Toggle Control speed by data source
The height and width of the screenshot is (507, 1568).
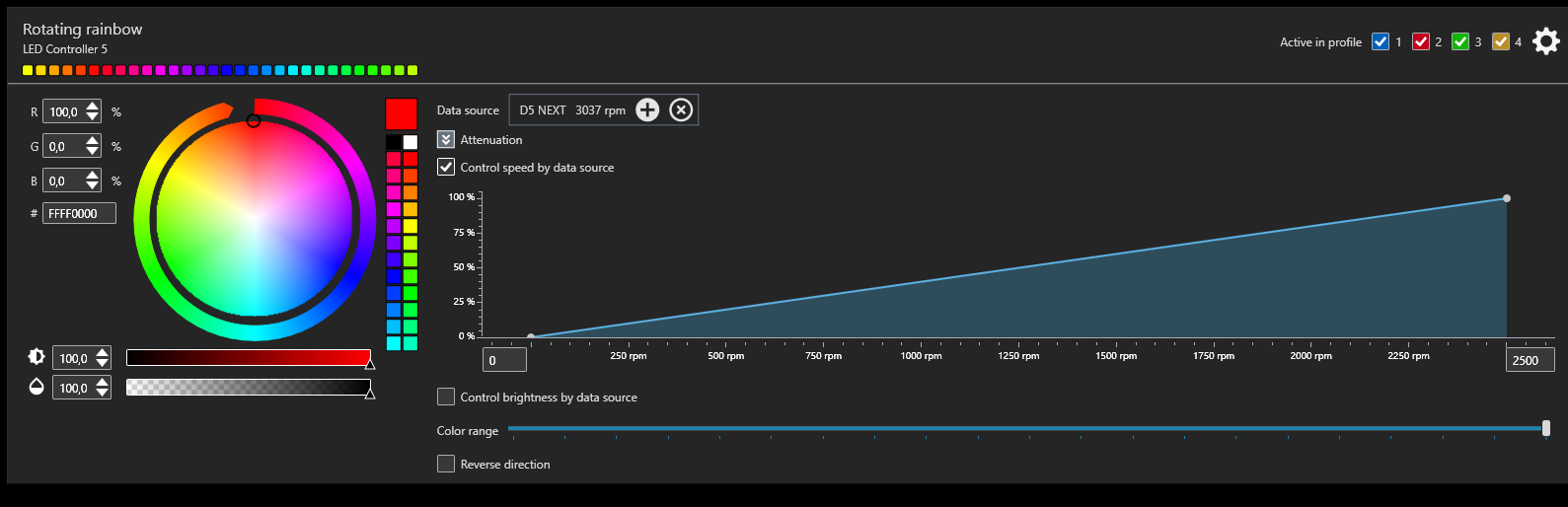(x=446, y=168)
